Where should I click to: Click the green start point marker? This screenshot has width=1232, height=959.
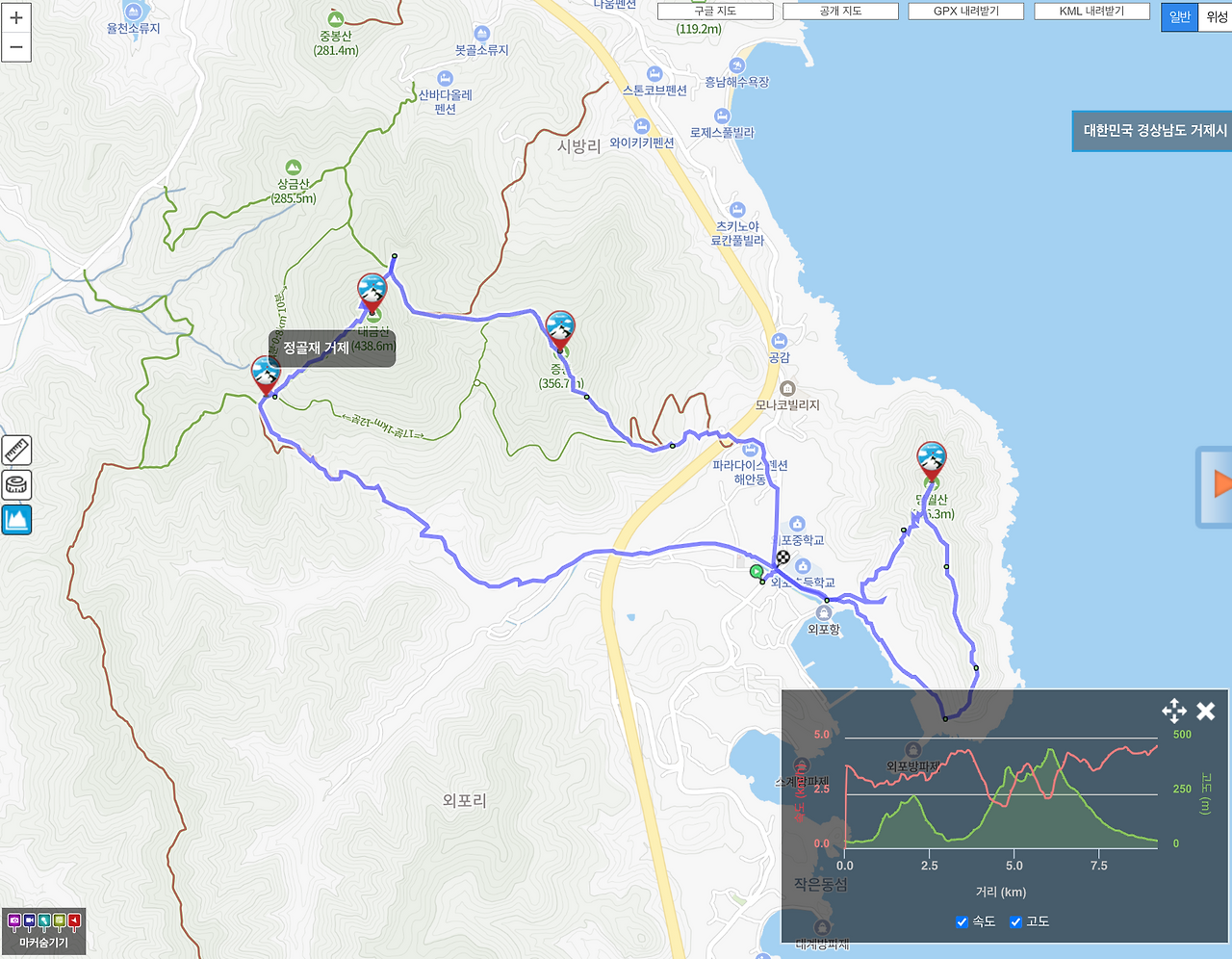coord(757,572)
